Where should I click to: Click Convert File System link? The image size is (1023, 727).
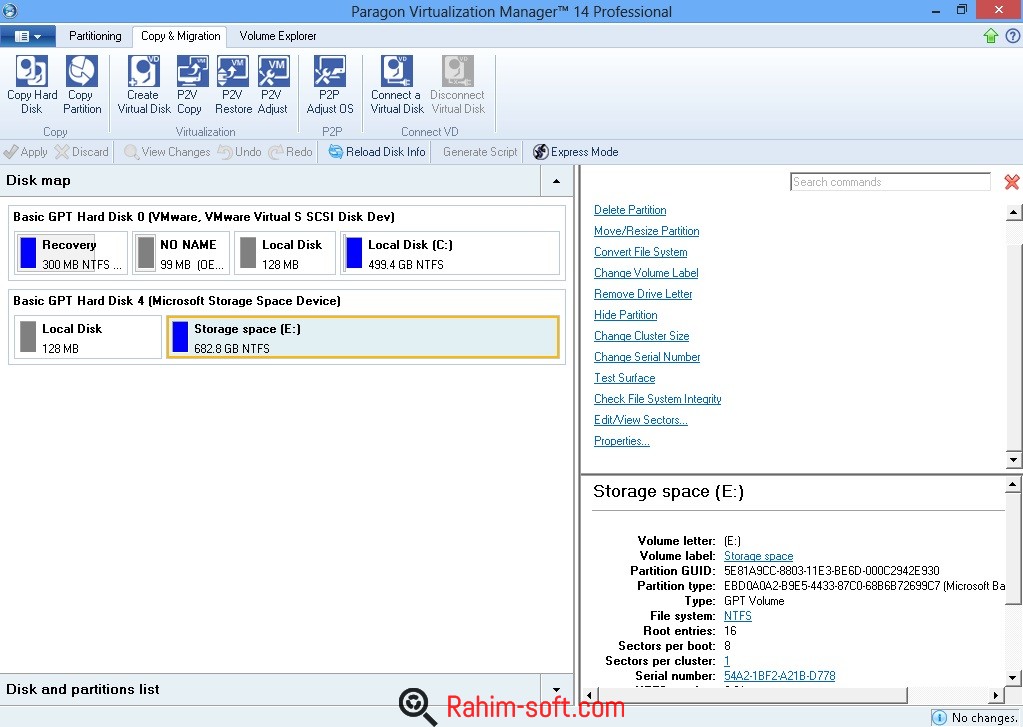(641, 252)
